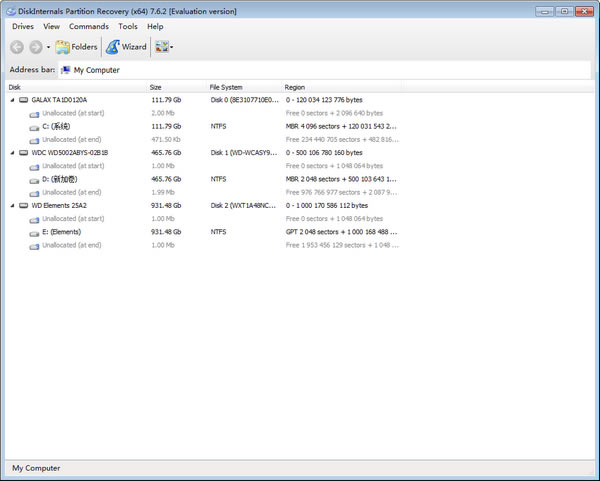
Task: Click the GALAX TA1D0120A disk icon
Action: (x=23, y=100)
